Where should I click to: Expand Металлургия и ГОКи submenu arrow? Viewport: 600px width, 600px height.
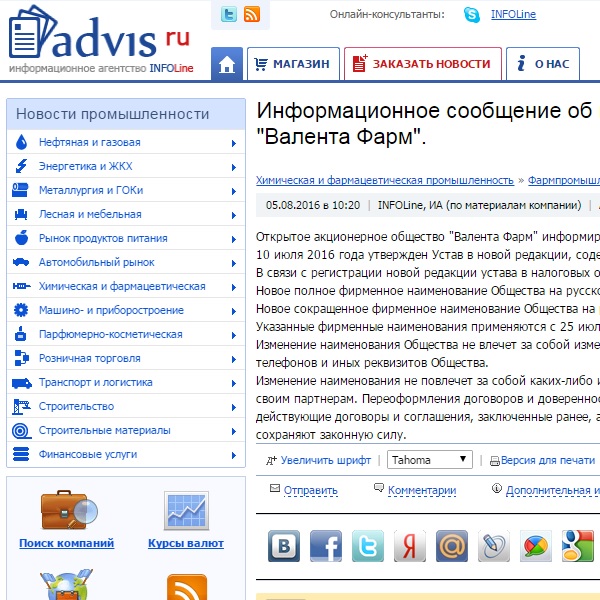(x=234, y=191)
